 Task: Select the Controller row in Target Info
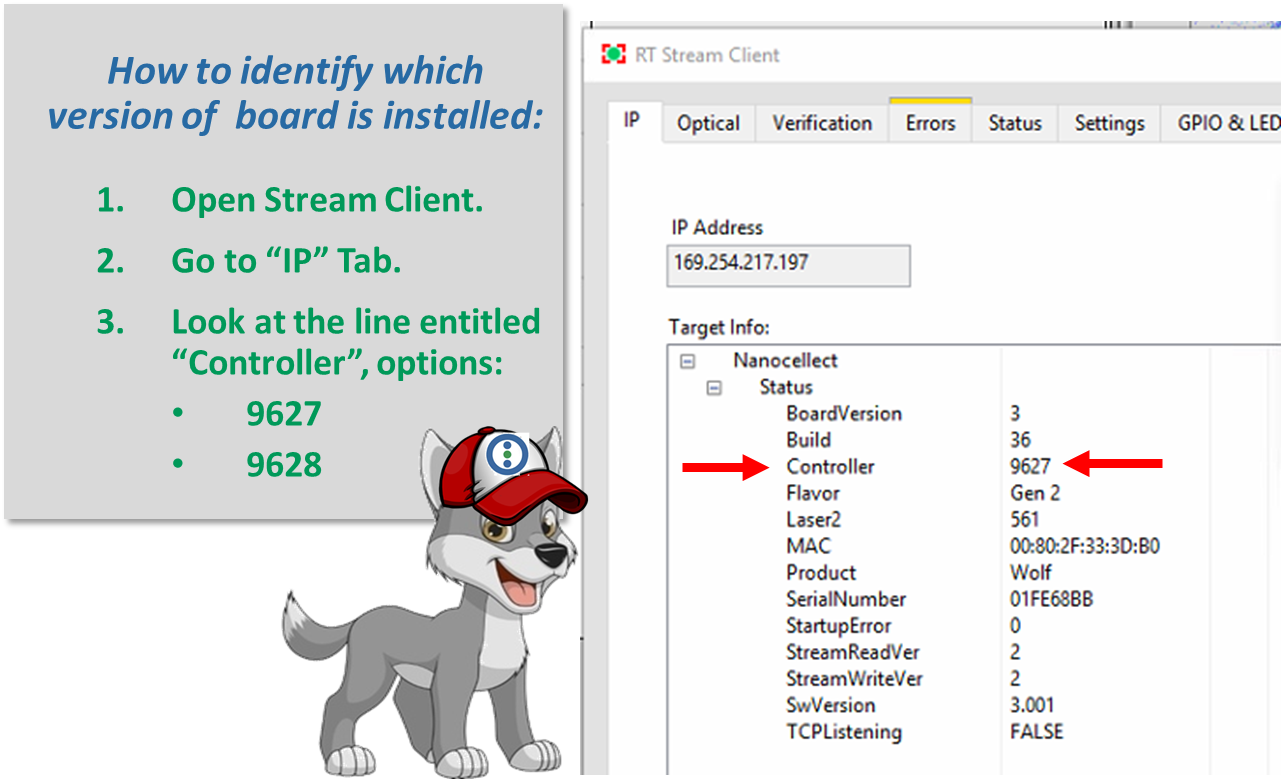click(830, 467)
